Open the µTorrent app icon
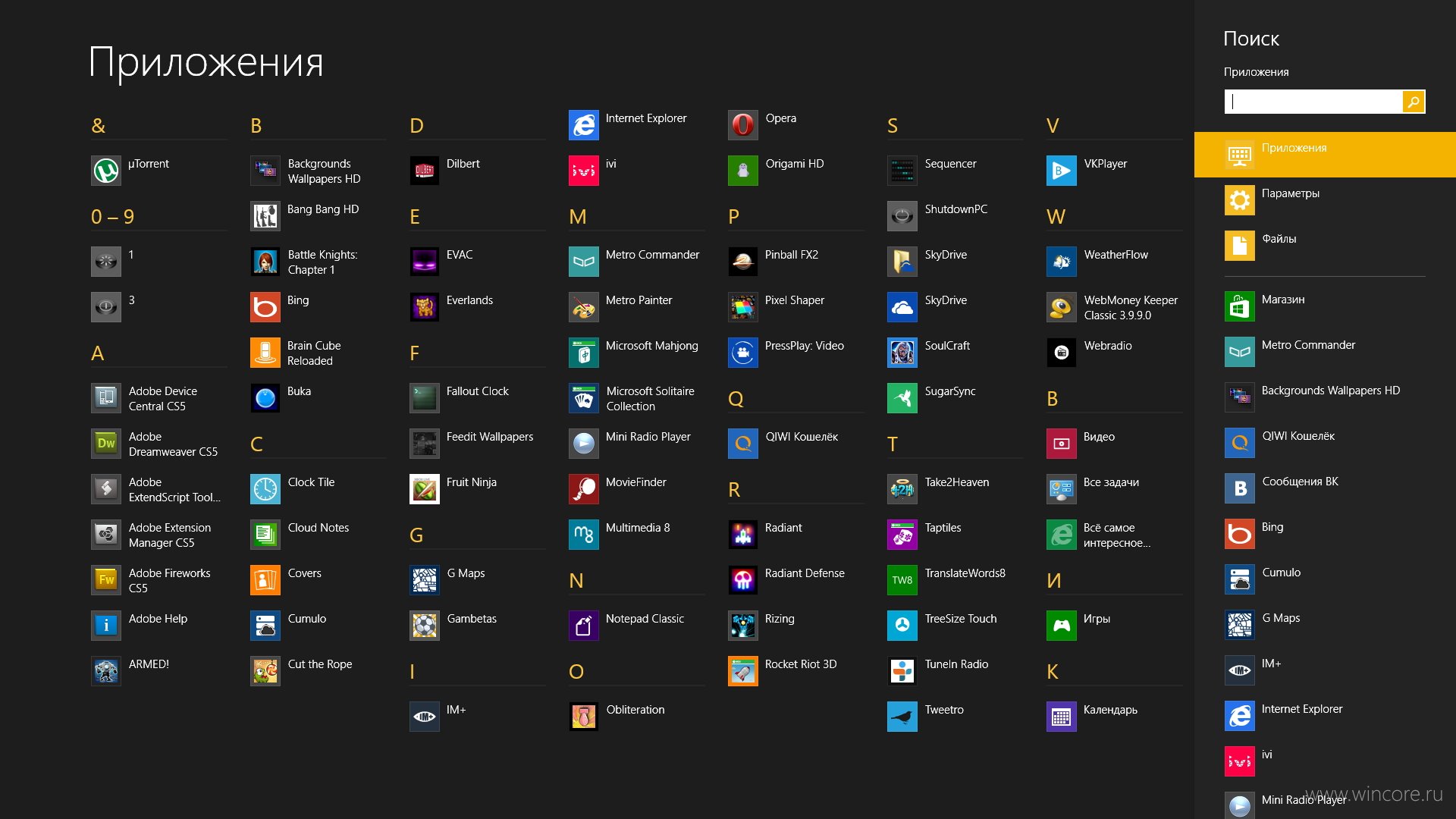Viewport: 1456px width, 819px height. click(x=106, y=171)
